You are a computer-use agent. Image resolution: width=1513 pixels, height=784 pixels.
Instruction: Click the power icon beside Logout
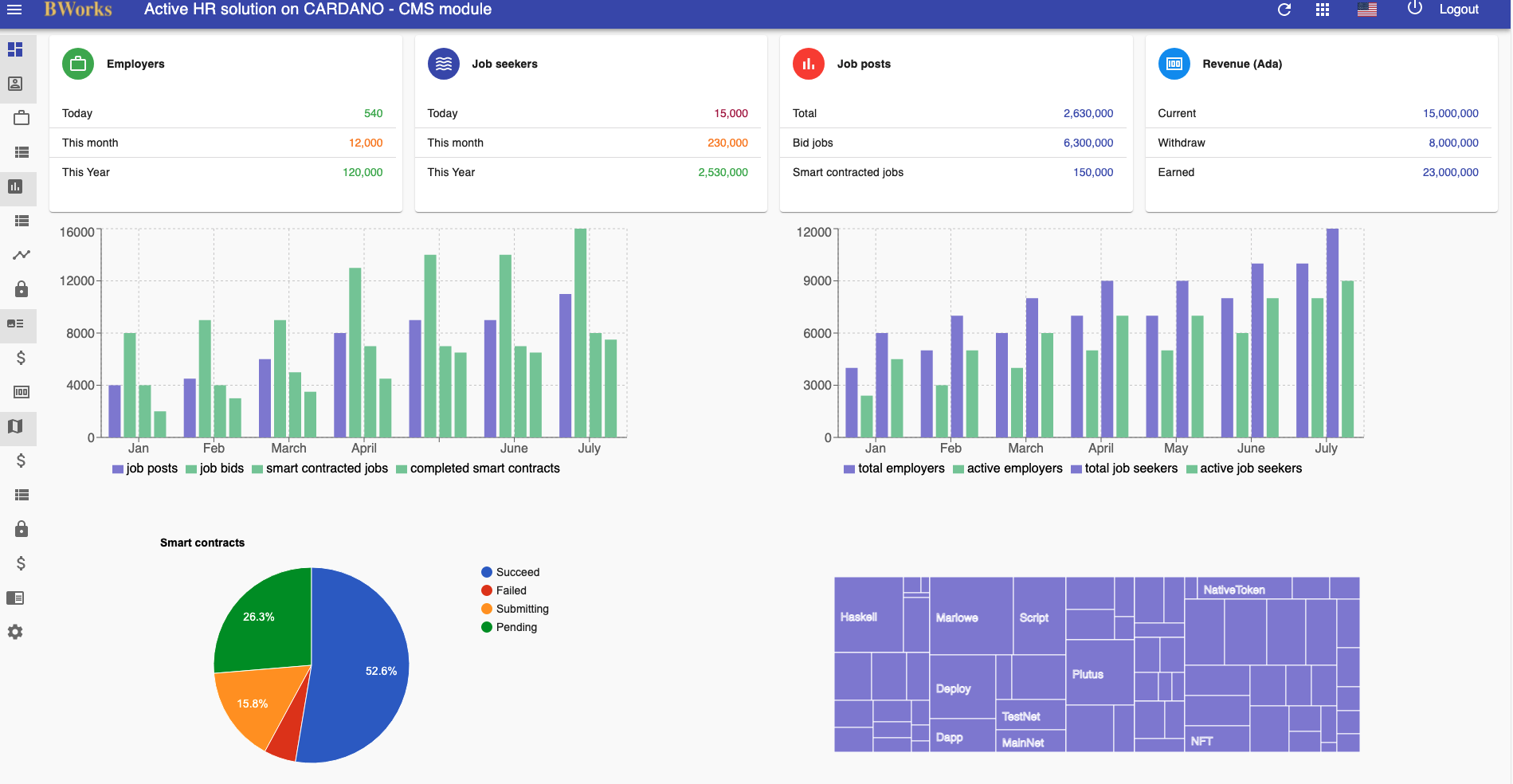[1415, 8]
